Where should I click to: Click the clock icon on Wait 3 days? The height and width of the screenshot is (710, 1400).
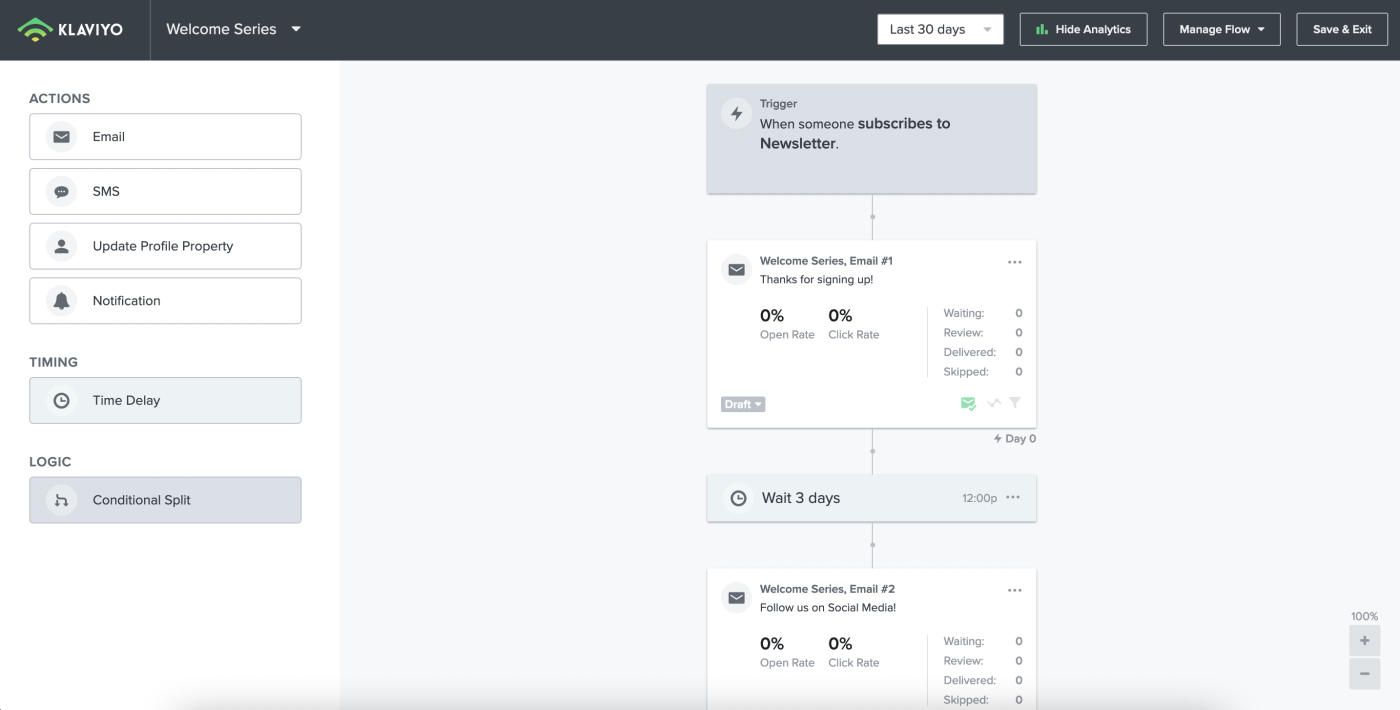pos(739,498)
